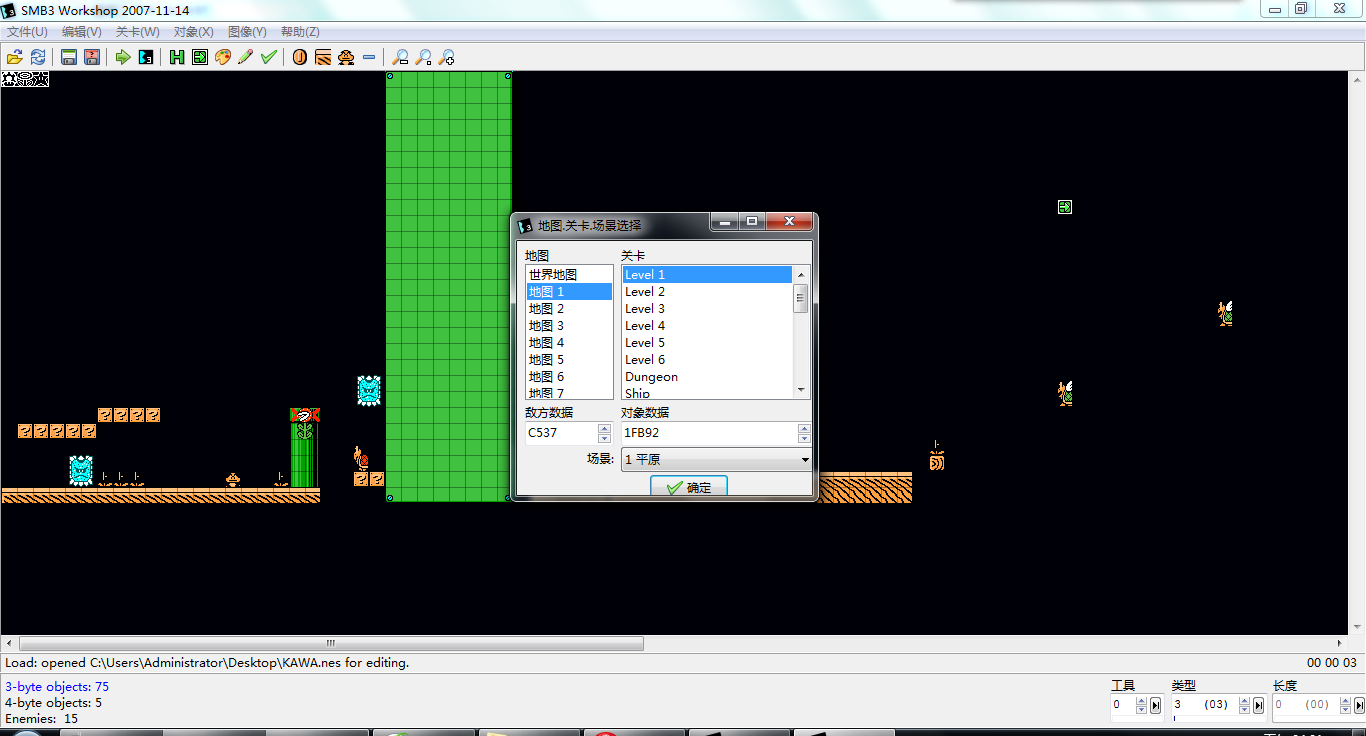The width and height of the screenshot is (1366, 736).
Task: Select the green pointer marker in the level
Action: [1065, 207]
